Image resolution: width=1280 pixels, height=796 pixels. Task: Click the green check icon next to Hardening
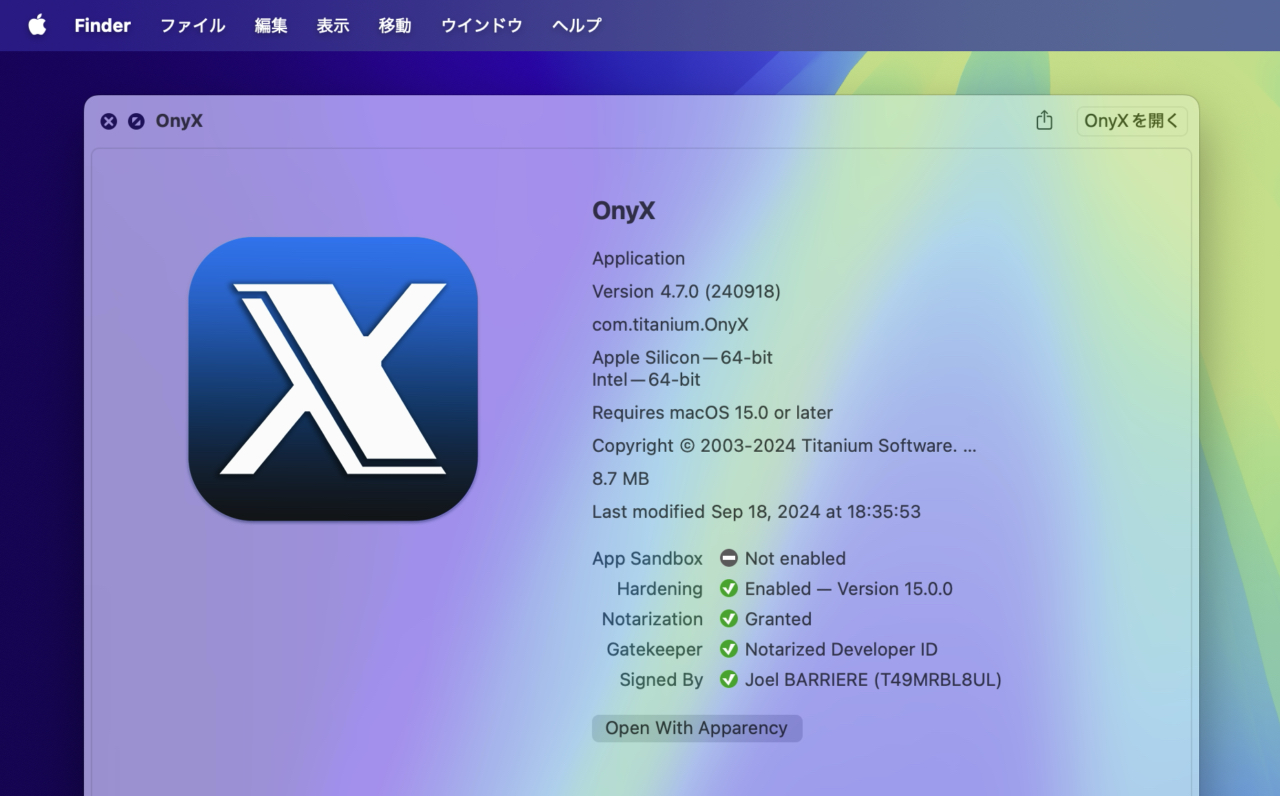coord(729,589)
